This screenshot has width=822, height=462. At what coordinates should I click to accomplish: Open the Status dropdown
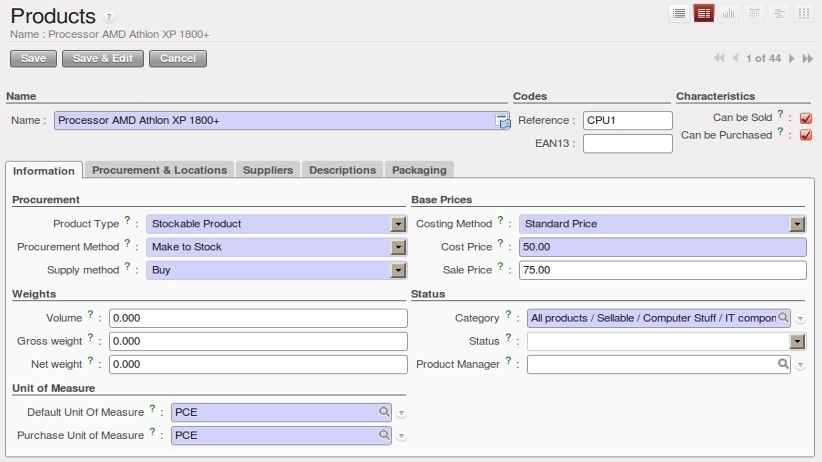click(x=797, y=341)
